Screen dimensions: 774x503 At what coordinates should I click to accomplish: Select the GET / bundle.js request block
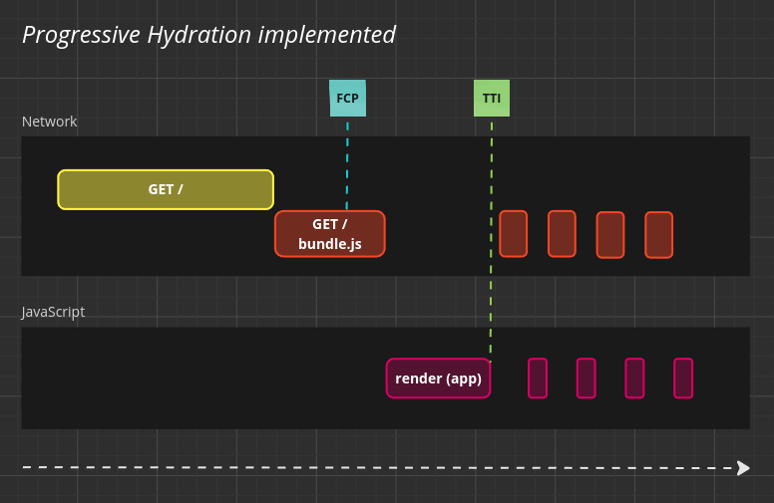[x=330, y=234]
